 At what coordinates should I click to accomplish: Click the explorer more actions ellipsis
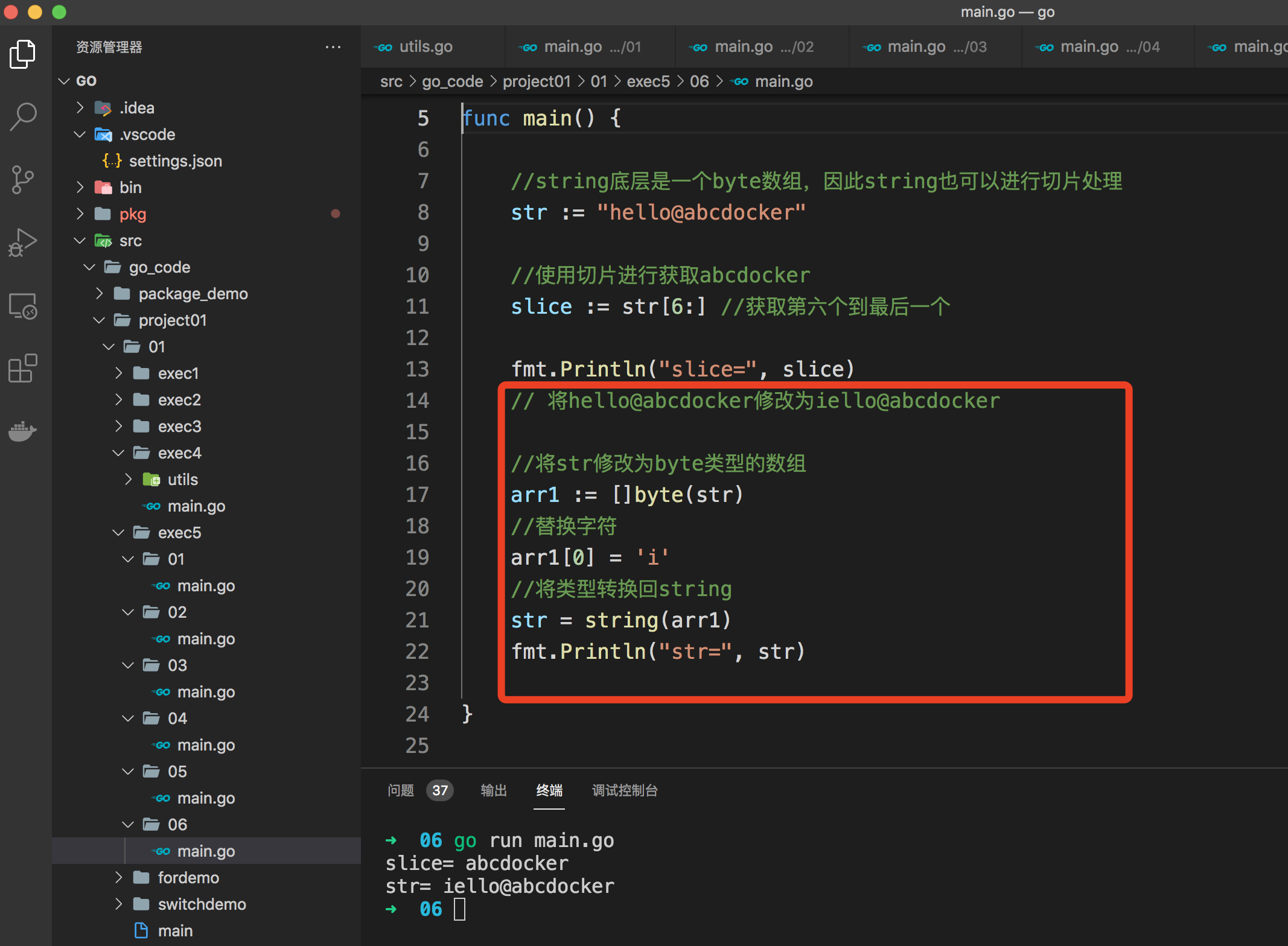[333, 47]
